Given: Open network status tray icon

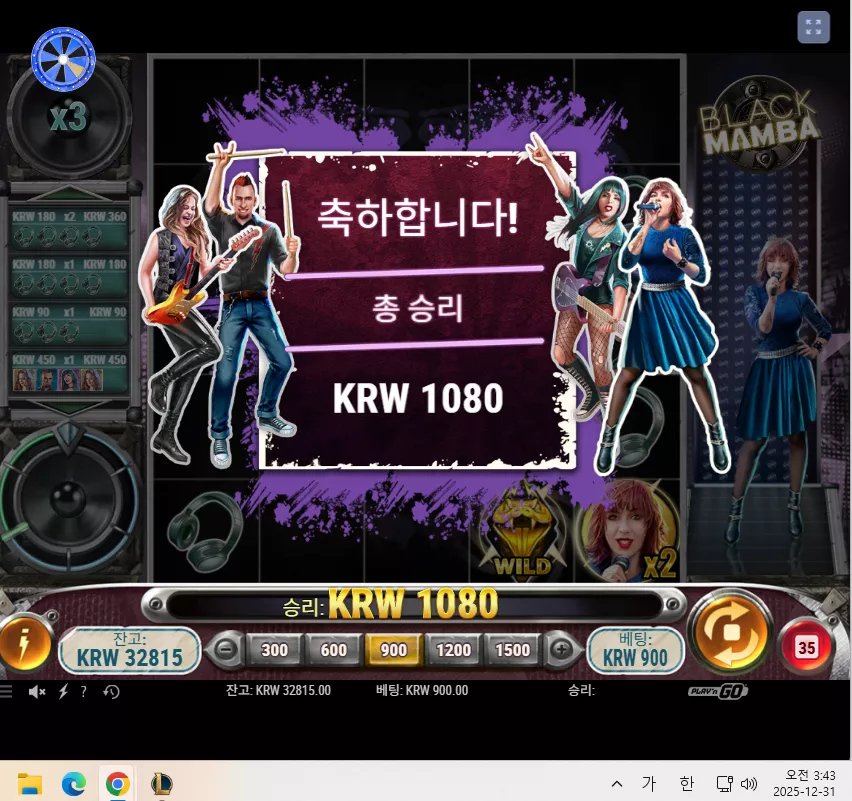Looking at the screenshot, I should tap(725, 783).
